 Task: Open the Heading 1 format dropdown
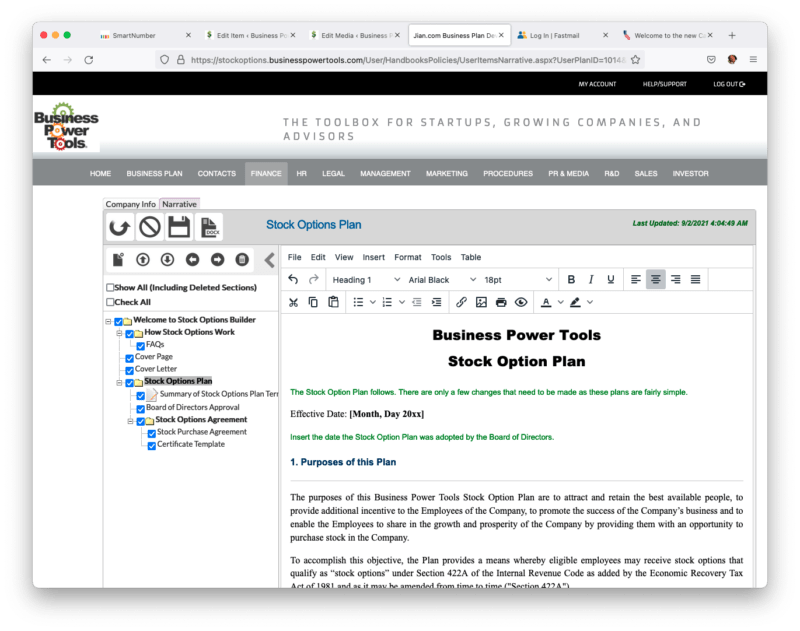point(365,280)
